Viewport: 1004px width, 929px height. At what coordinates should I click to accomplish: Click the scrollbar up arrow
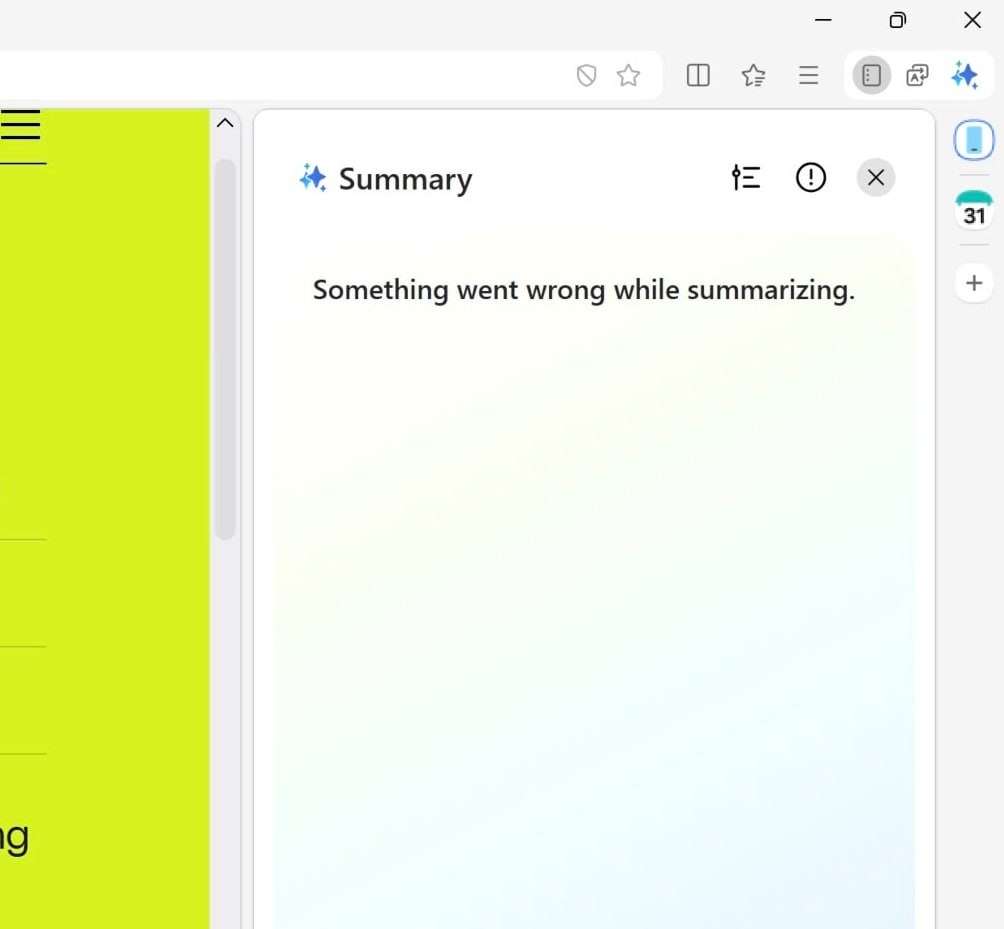pyautogui.click(x=225, y=123)
